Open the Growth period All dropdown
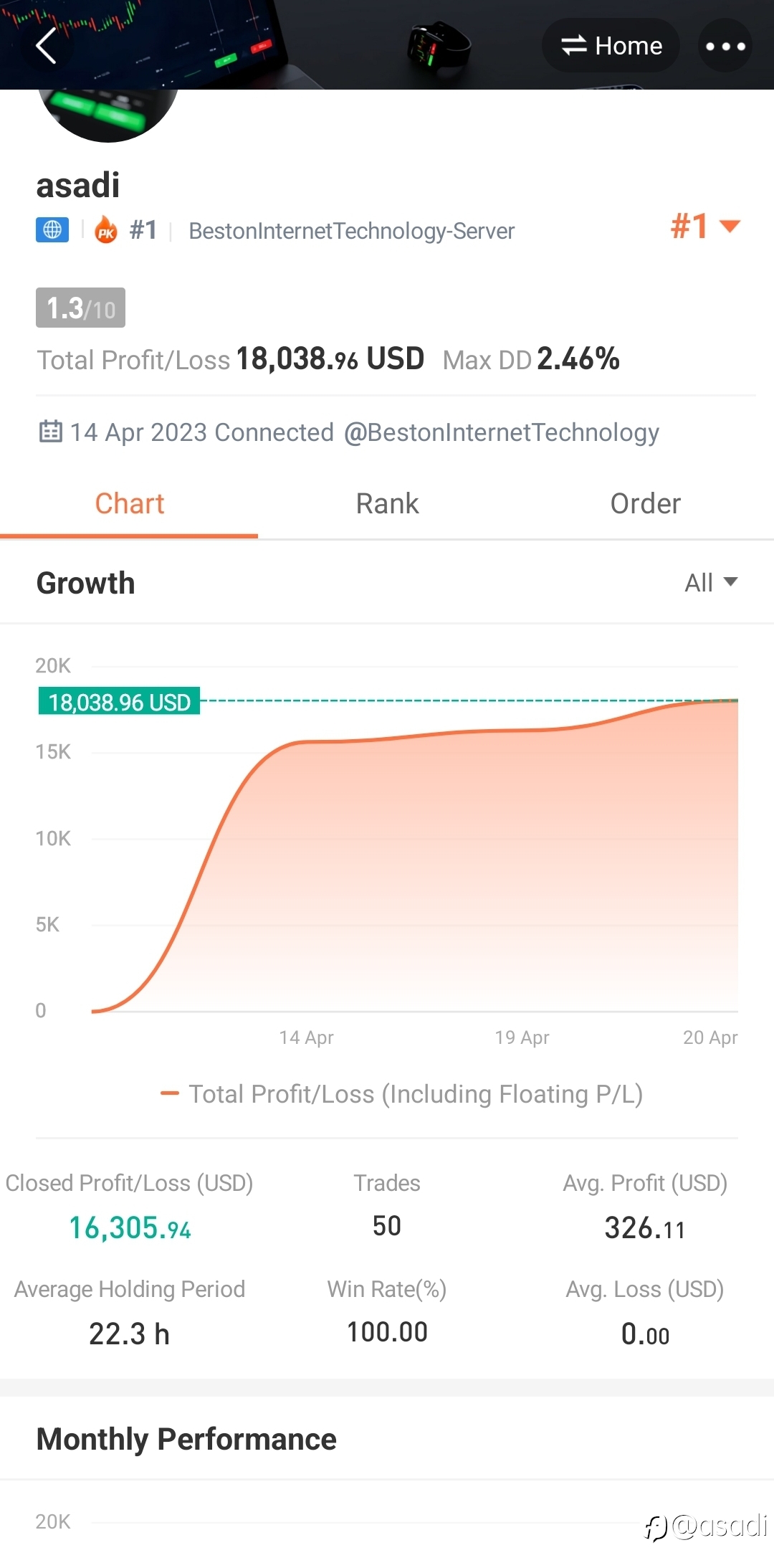The image size is (774, 1568). [710, 582]
